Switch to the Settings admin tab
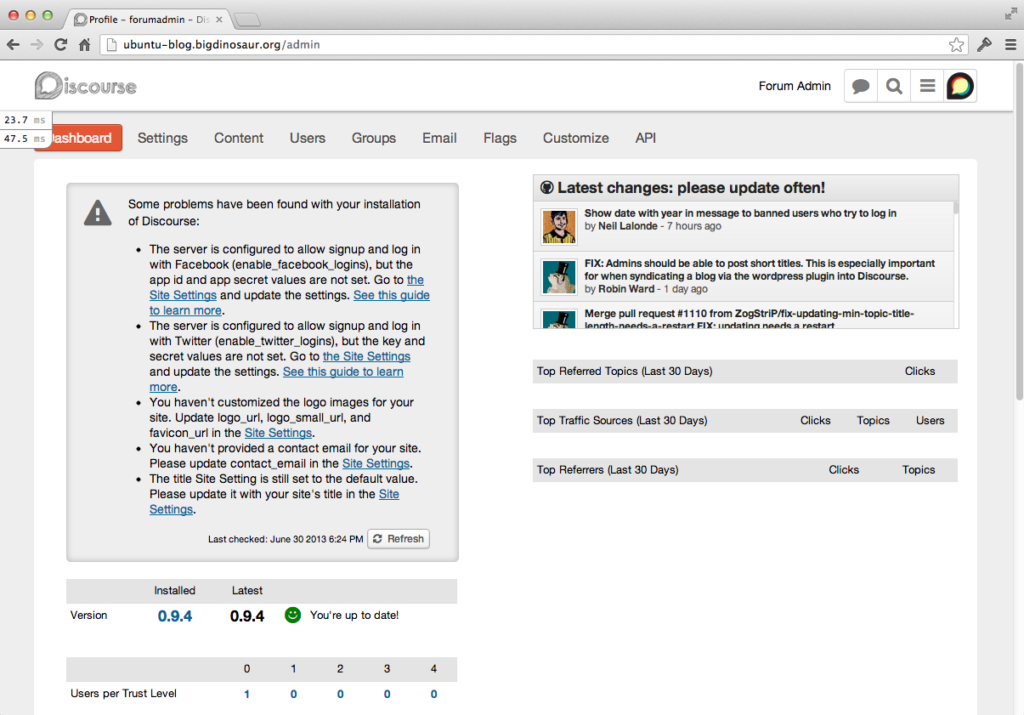This screenshot has width=1024, height=715. coord(162,138)
